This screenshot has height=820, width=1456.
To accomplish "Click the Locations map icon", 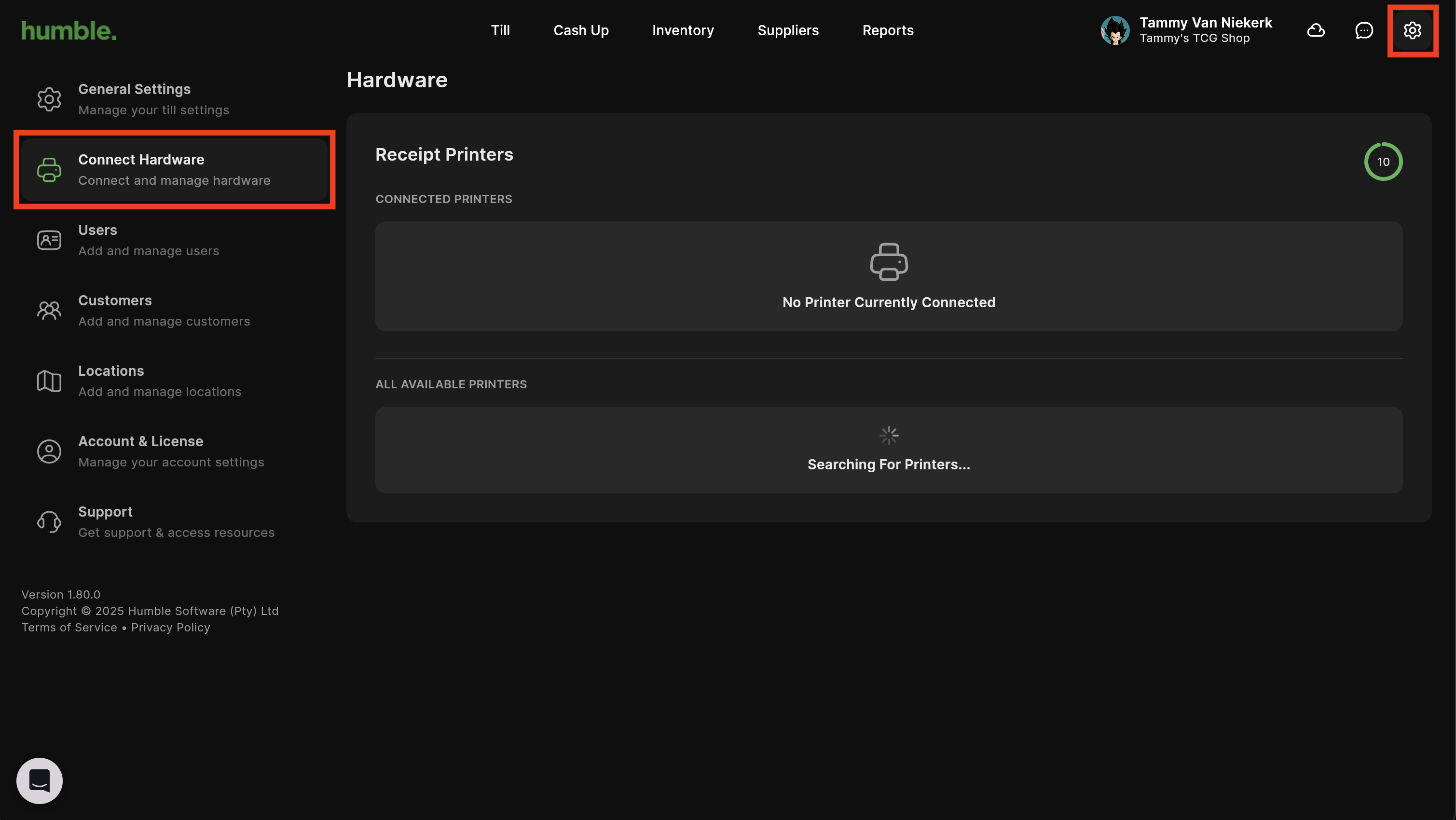I will point(49,381).
